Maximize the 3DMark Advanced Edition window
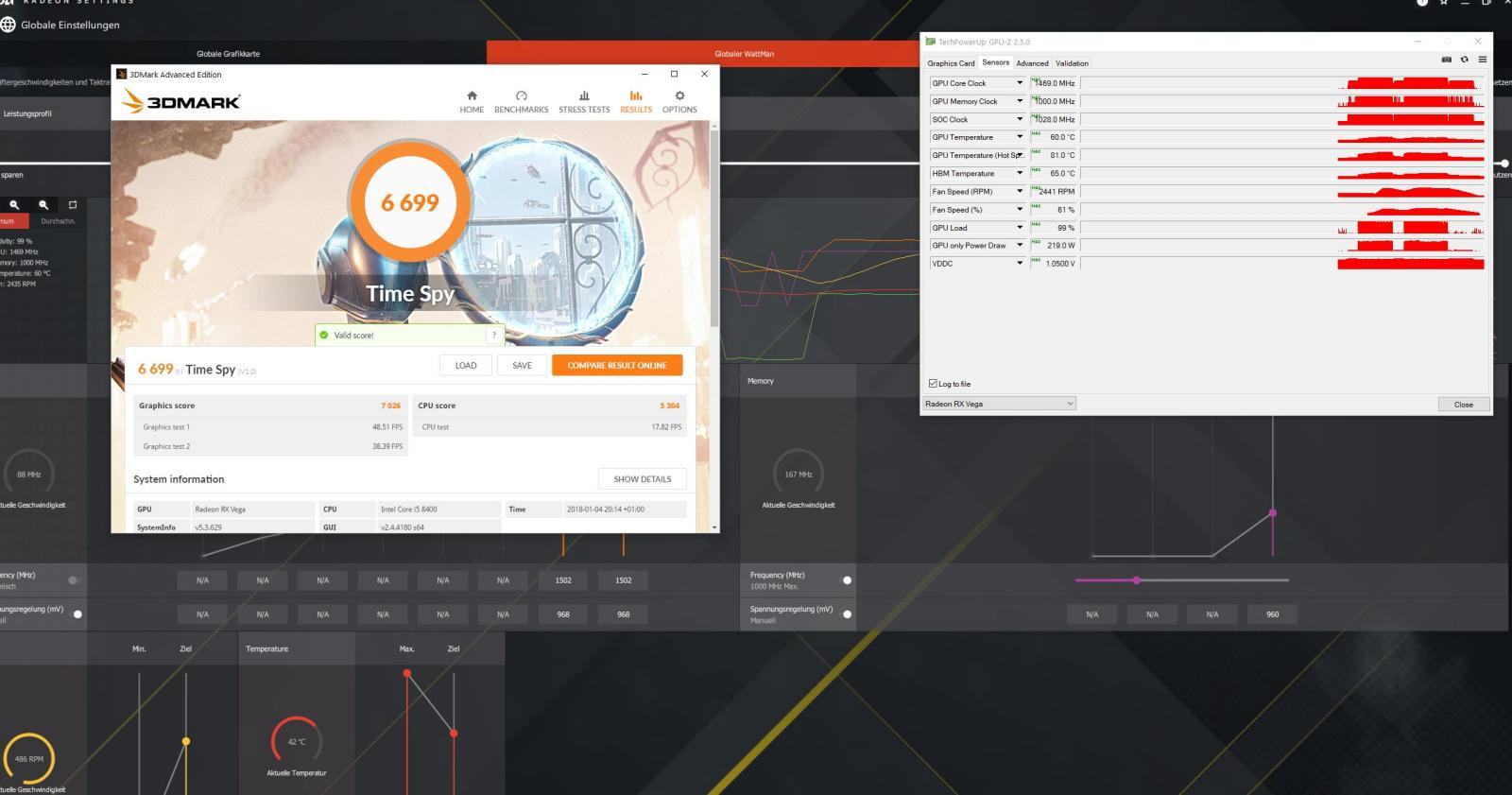The image size is (1512, 795). click(x=674, y=74)
